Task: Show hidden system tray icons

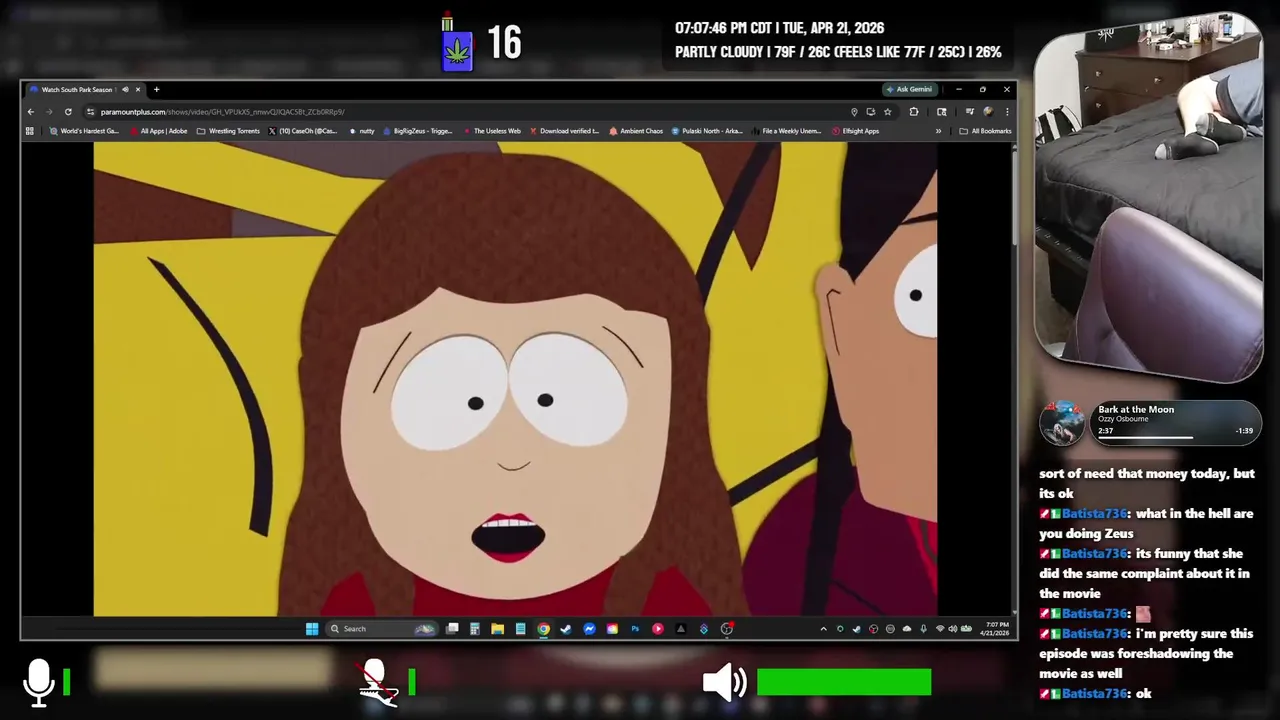Action: point(823,629)
